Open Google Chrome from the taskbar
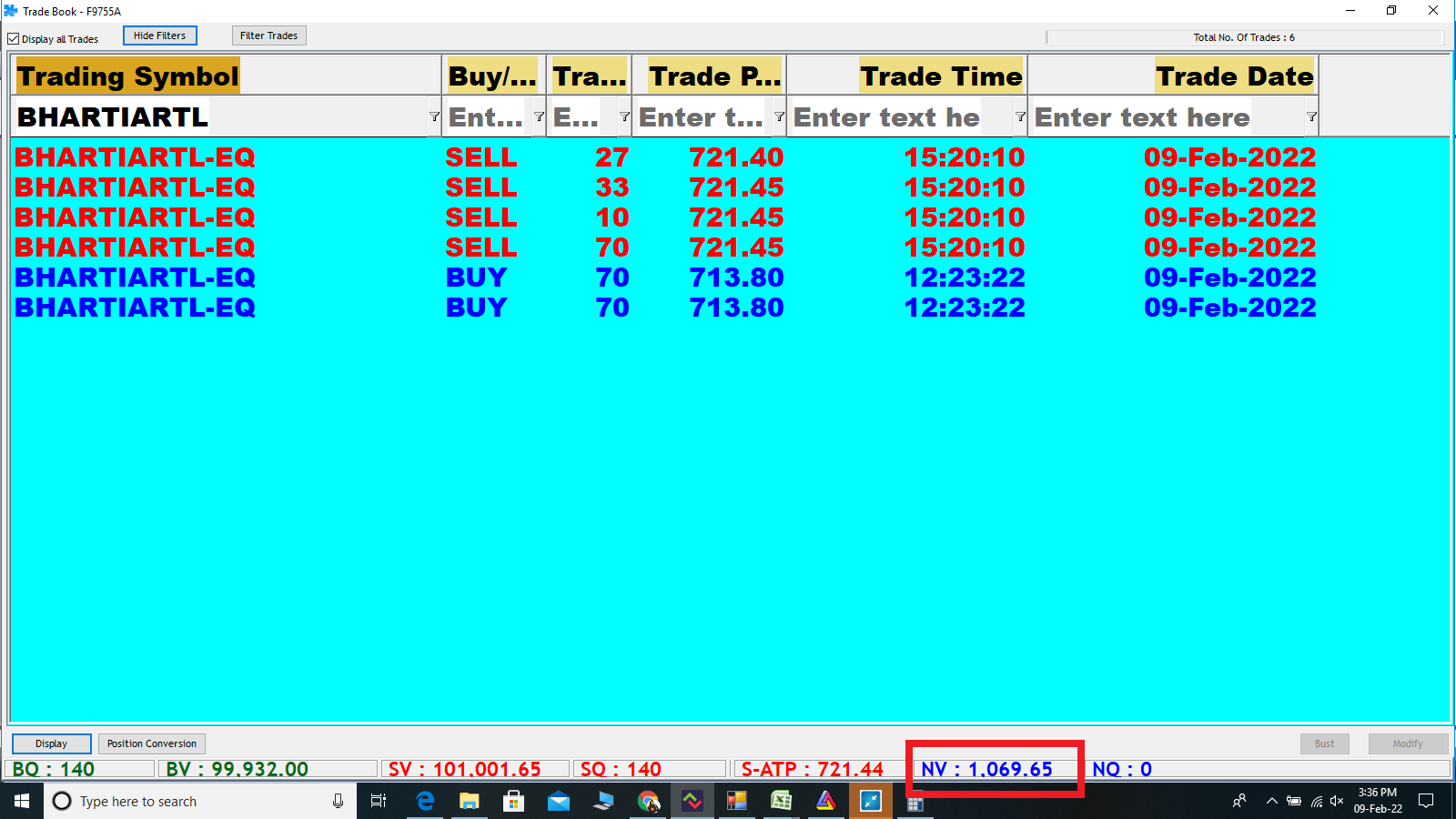 (x=648, y=801)
